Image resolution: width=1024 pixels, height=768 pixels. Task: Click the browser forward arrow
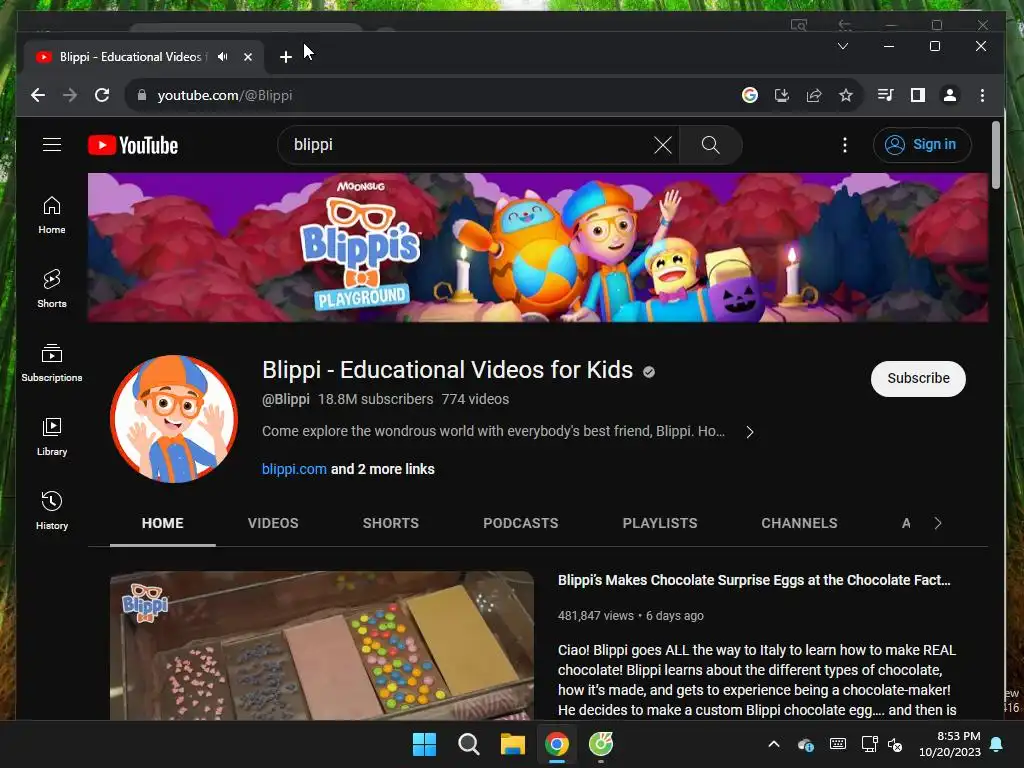click(x=70, y=95)
